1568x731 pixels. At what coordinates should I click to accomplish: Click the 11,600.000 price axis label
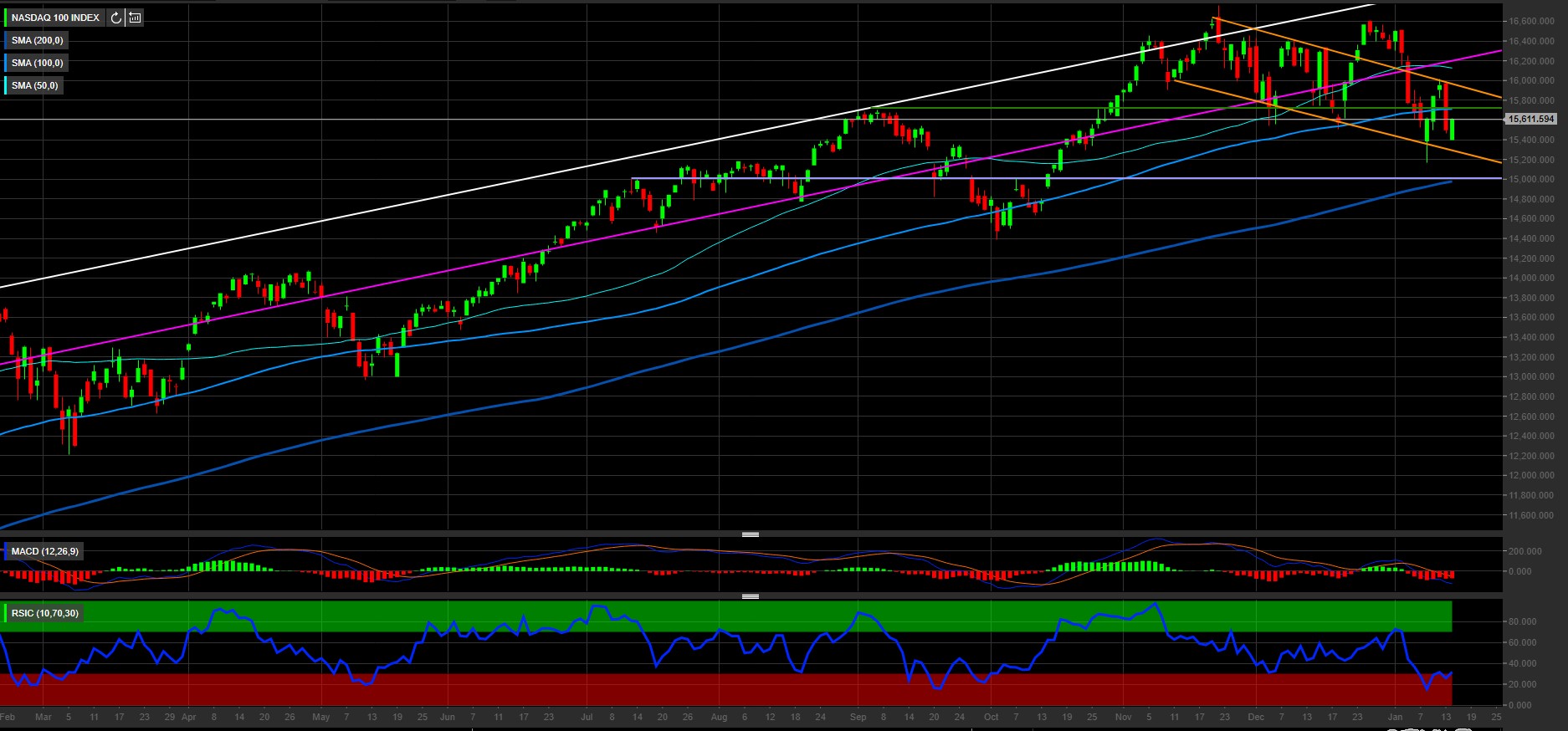pyautogui.click(x=1532, y=515)
